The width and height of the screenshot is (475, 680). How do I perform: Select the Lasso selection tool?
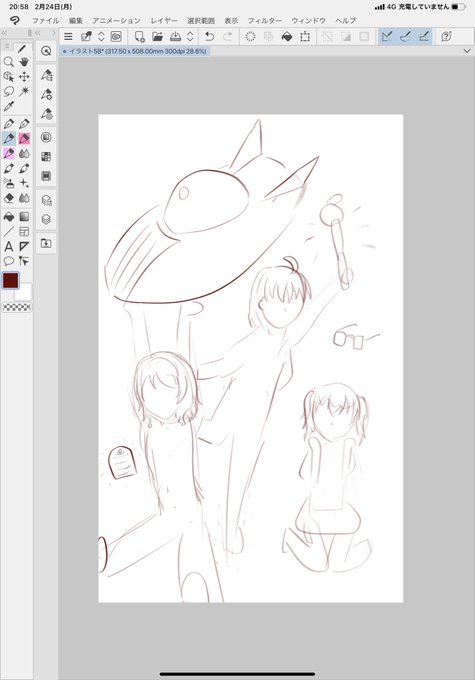click(9, 92)
